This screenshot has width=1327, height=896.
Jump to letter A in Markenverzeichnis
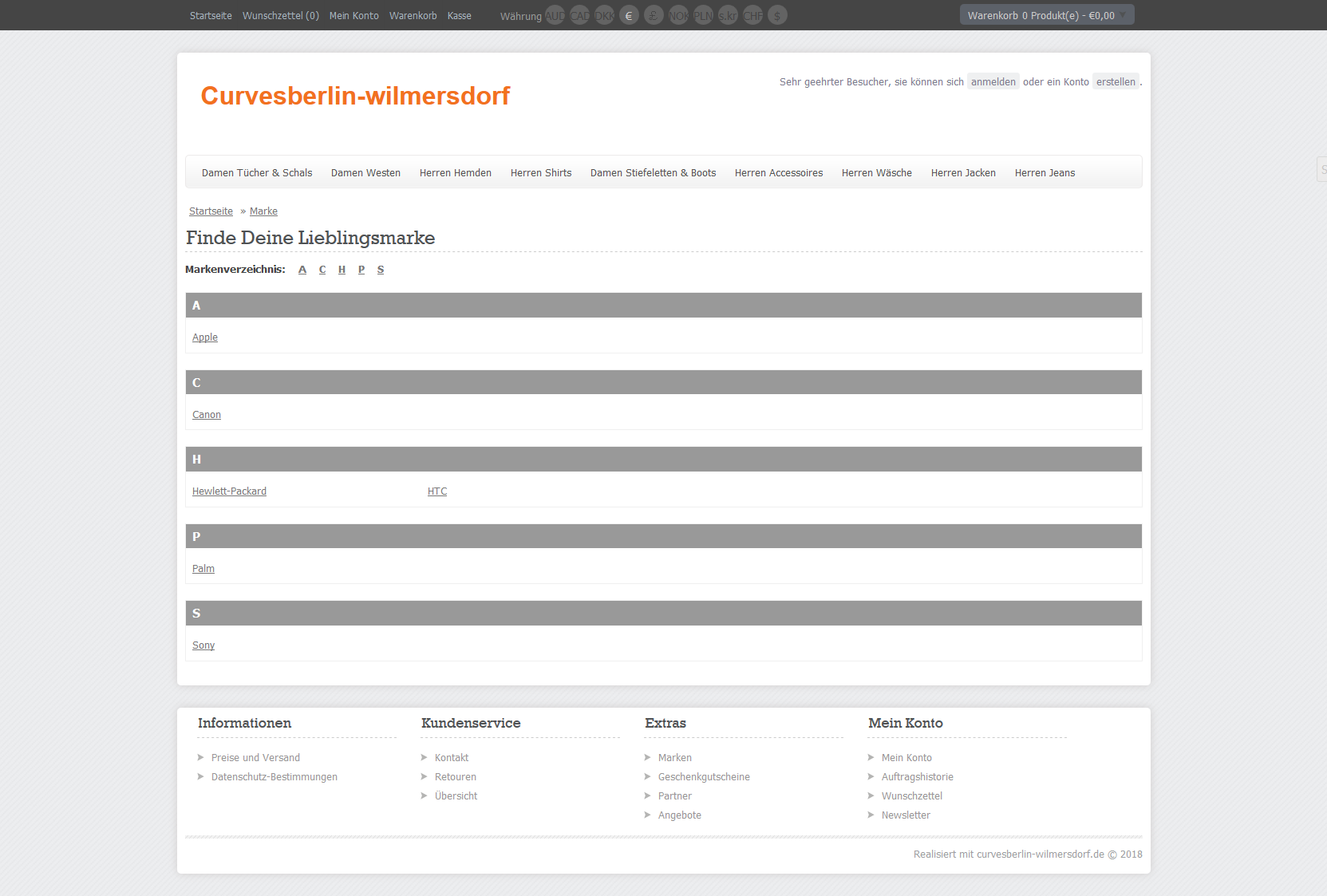click(302, 270)
